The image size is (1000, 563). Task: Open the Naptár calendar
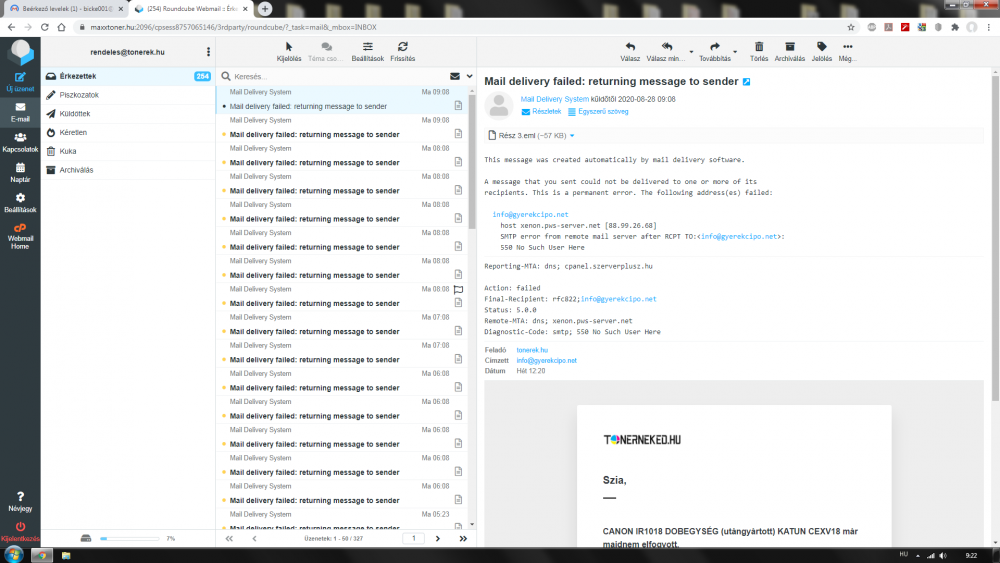(x=20, y=173)
